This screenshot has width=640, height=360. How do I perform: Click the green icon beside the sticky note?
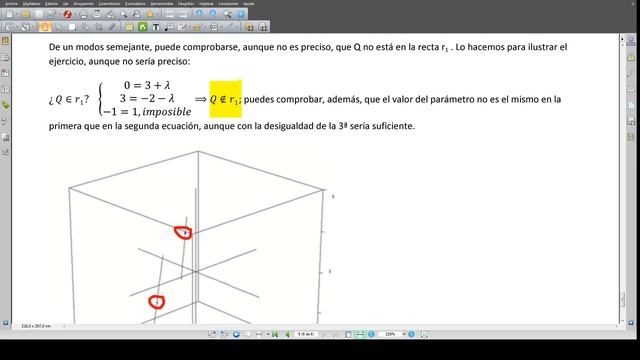click(142, 27)
